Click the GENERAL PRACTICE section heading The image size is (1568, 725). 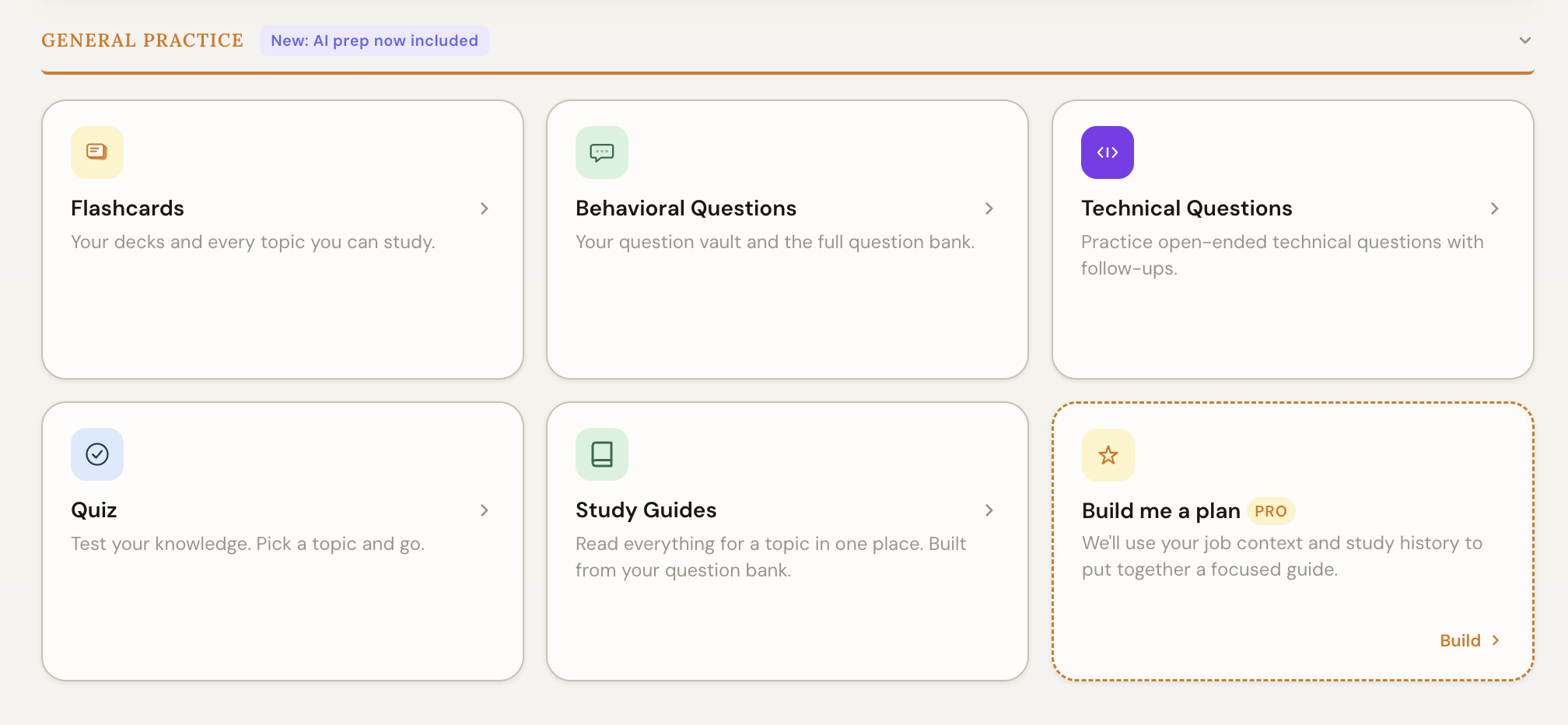tap(142, 40)
